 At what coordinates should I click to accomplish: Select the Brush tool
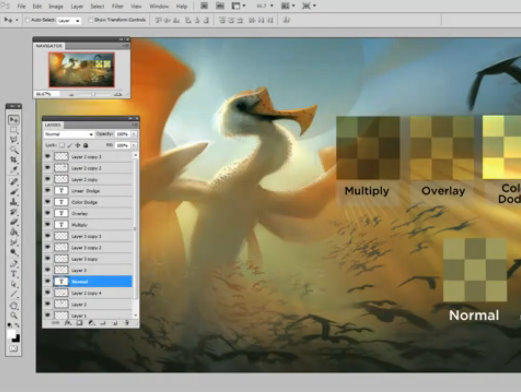pos(14,192)
